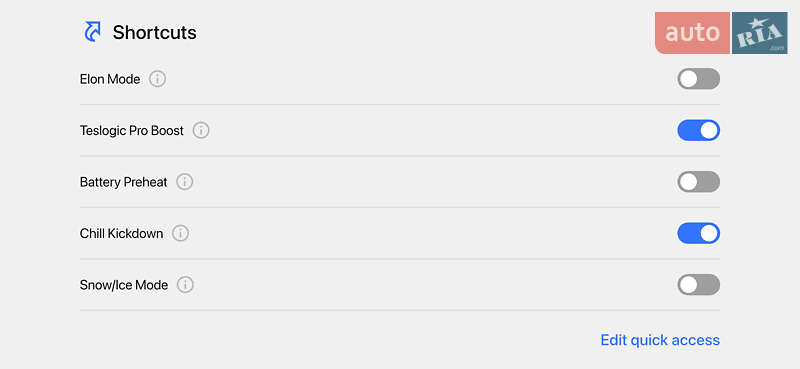Select the Snow/Ice Mode label text
Viewport: 800px width, 369px height.
124,285
